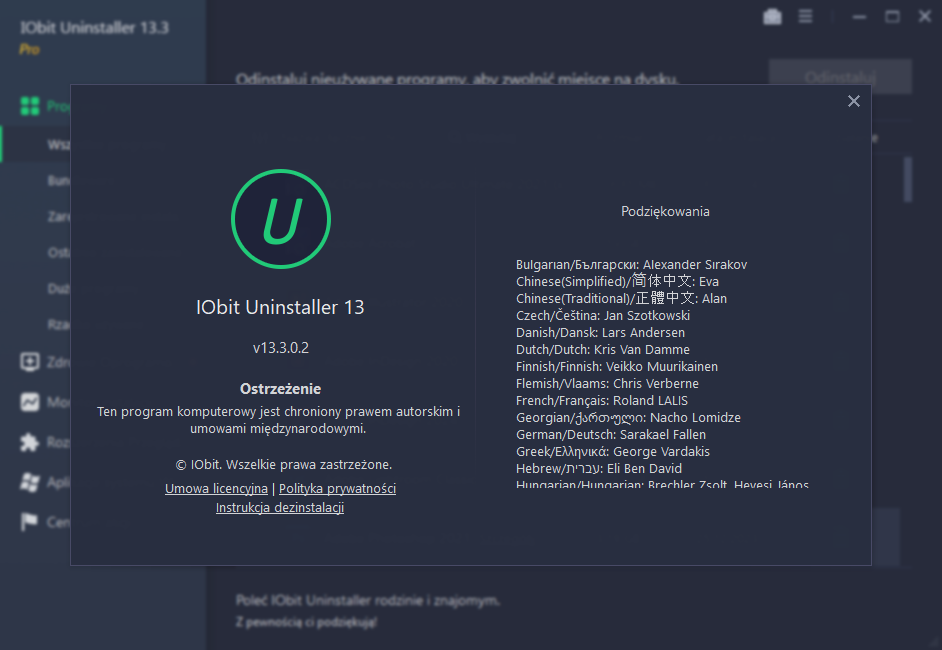Click the Chinese(Simplified) credit line for Eva
This screenshot has width=942, height=650.
(617, 281)
